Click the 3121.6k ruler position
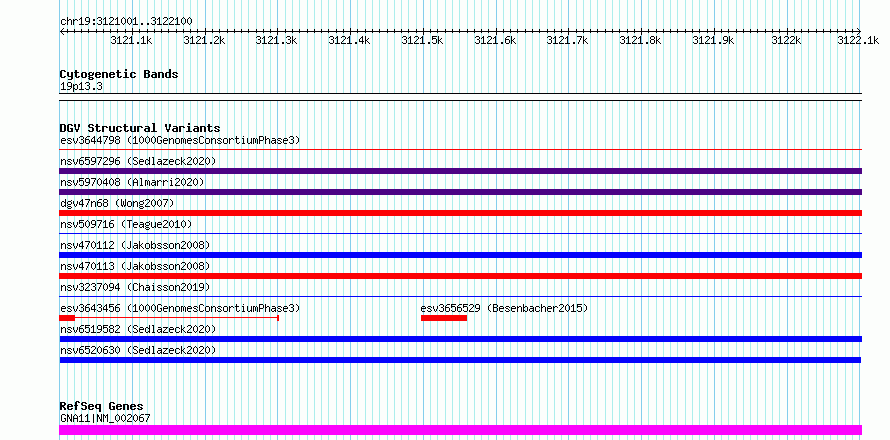The height and width of the screenshot is (440, 890). tap(495, 40)
